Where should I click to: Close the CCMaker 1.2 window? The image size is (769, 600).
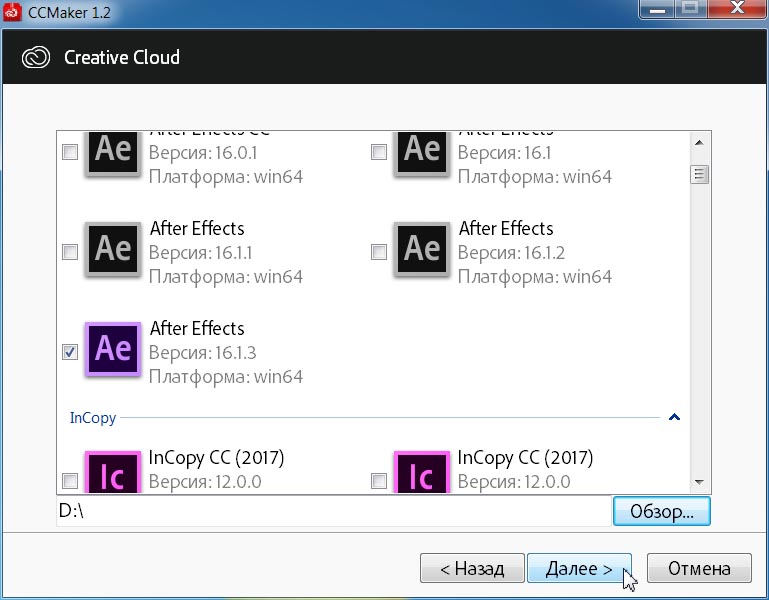coord(737,9)
